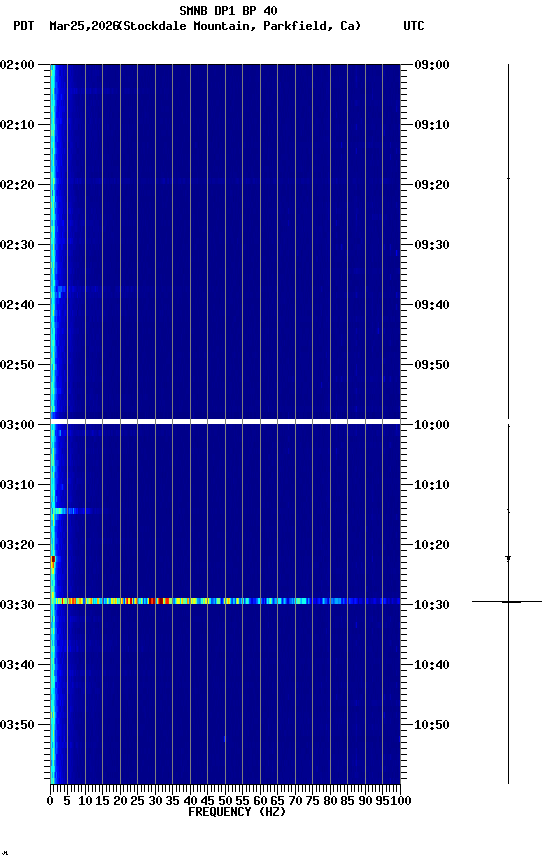Click the 09:00 UTC time label
552x864 pixels.
[x=432, y=65]
